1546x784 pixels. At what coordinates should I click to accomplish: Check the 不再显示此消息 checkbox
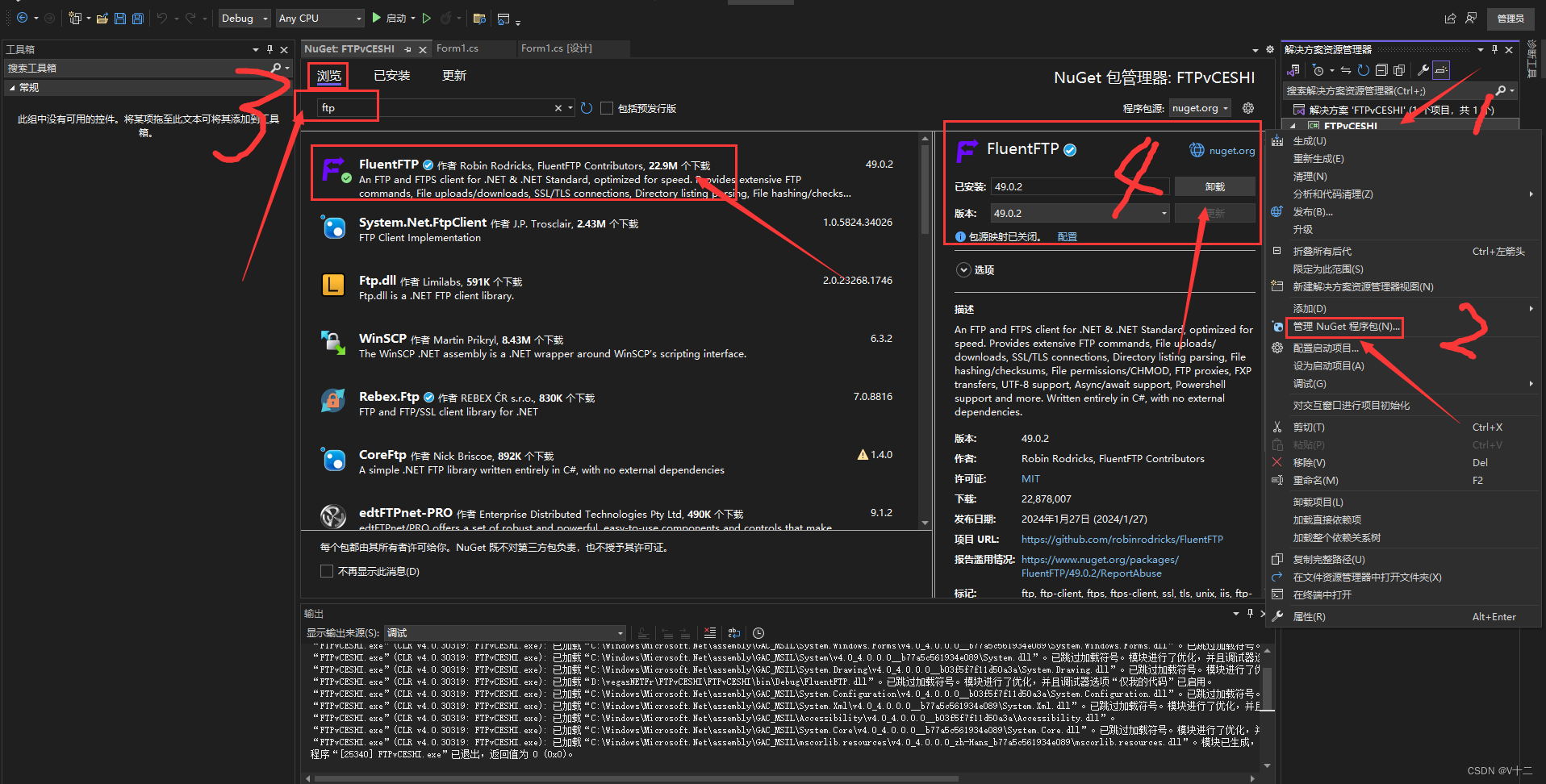pyautogui.click(x=327, y=571)
